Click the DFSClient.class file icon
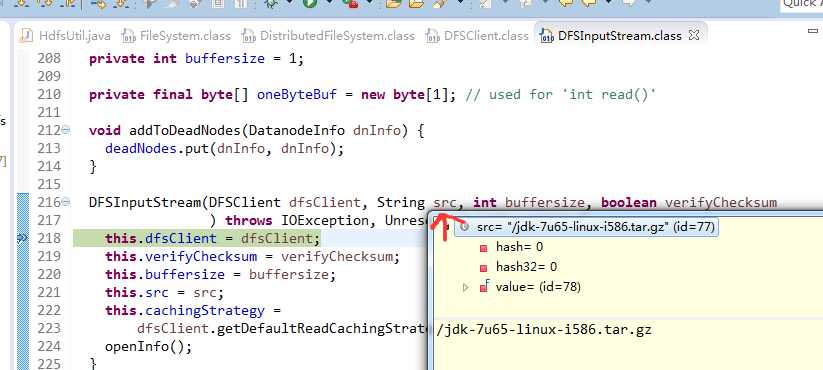The height and width of the screenshot is (370, 823). point(432,36)
